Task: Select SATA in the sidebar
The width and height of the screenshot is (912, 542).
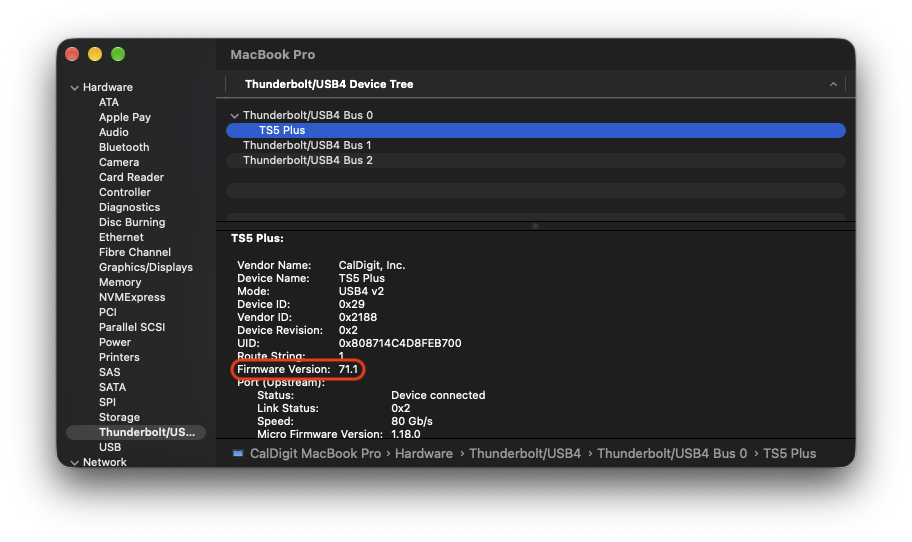Action: 112,387
